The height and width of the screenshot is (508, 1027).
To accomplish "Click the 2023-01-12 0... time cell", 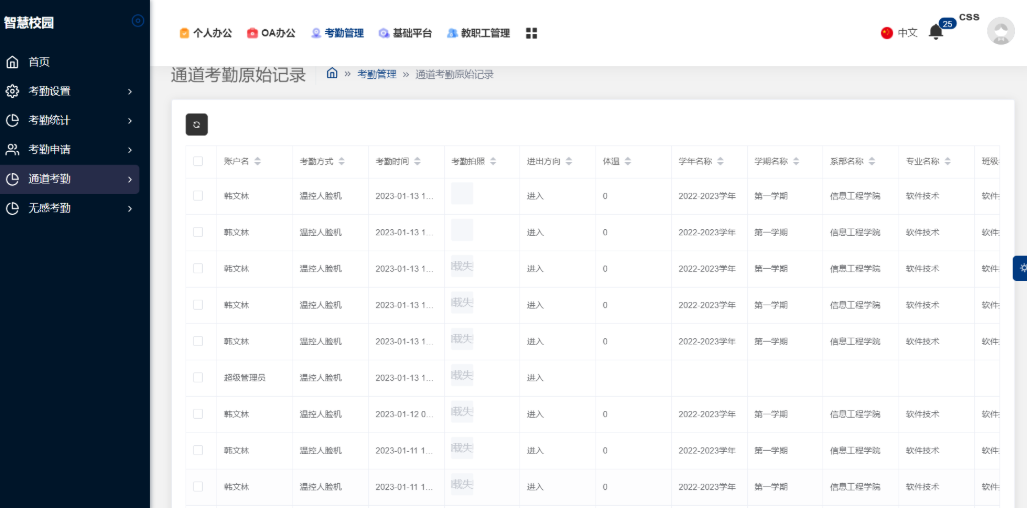I will pyautogui.click(x=404, y=414).
